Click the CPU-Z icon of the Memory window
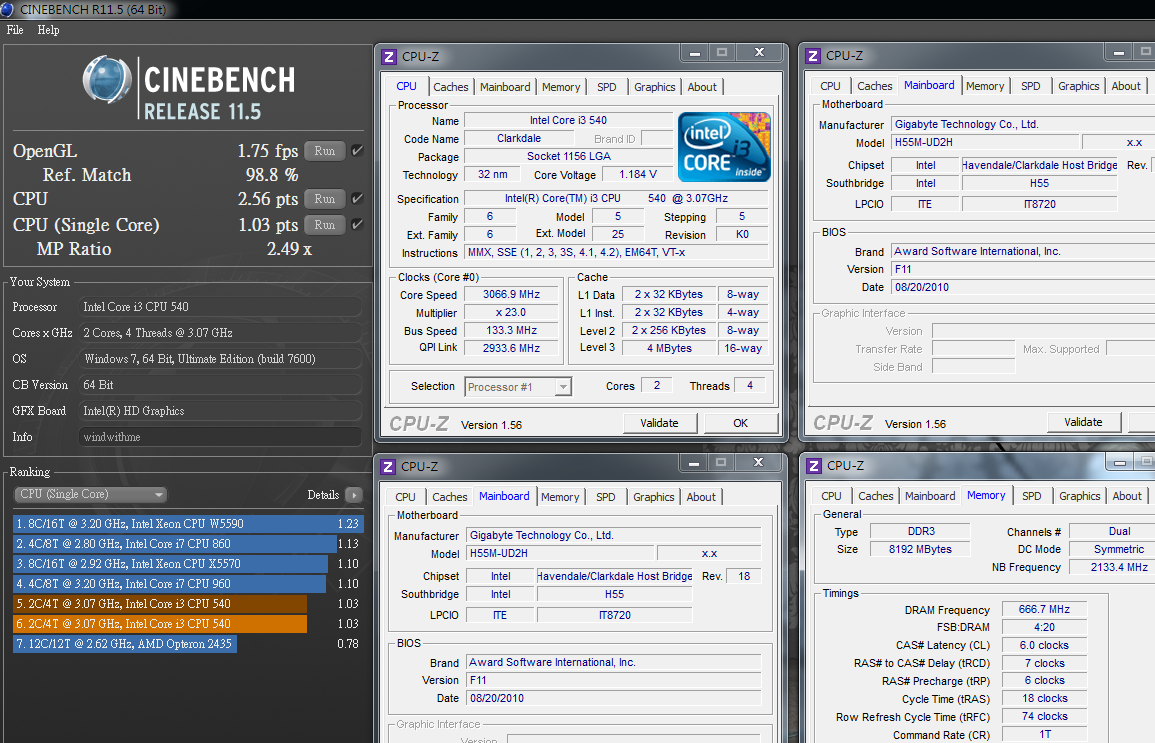 click(x=814, y=466)
